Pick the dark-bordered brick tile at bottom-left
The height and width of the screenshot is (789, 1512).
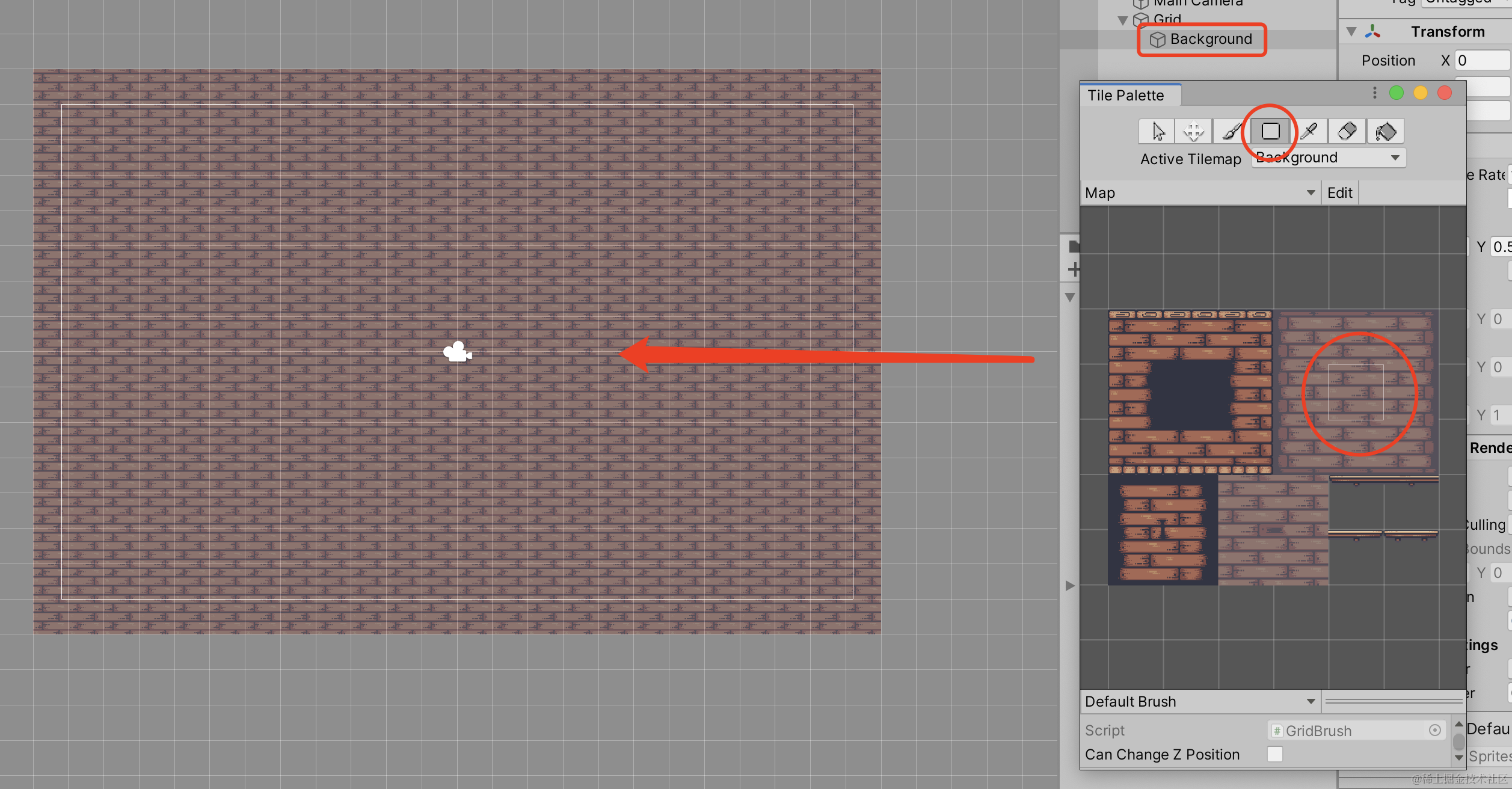pos(1163,530)
